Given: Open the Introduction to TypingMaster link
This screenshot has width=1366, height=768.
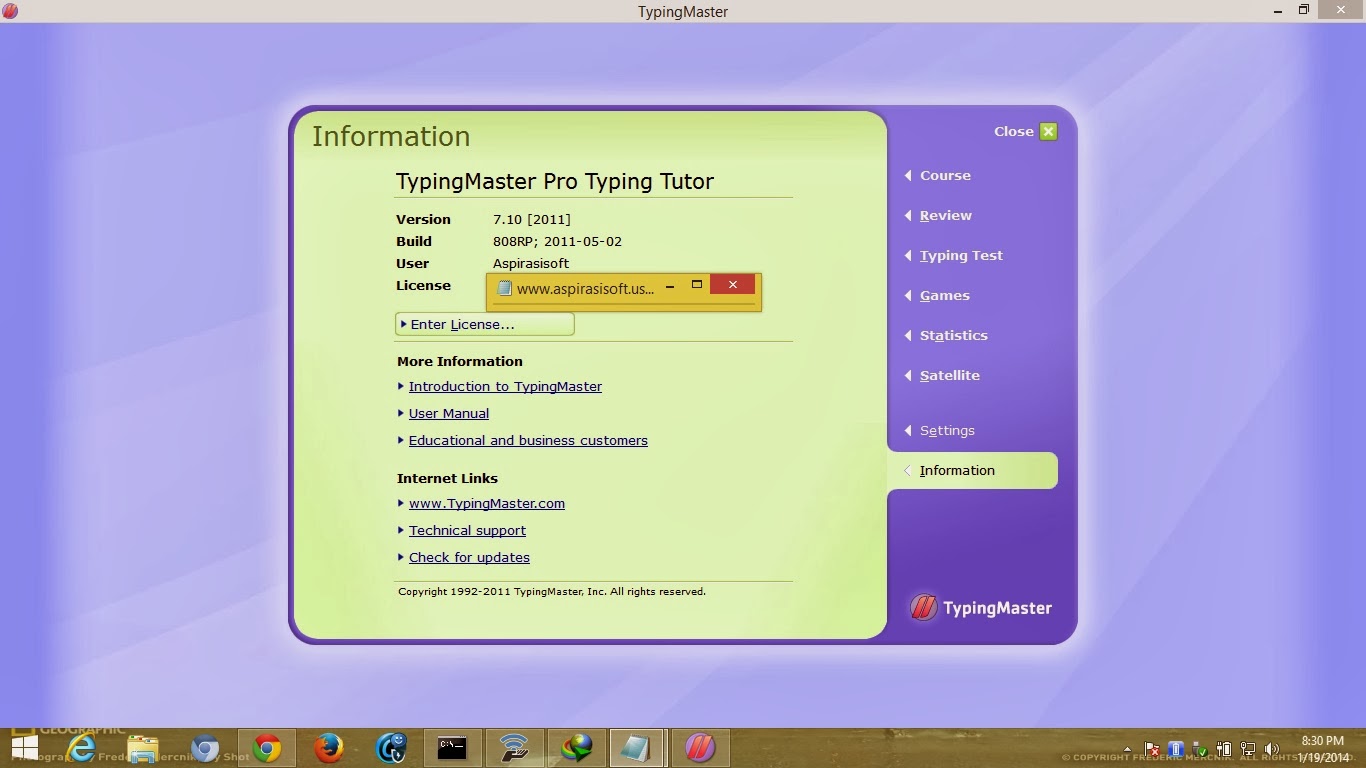Looking at the screenshot, I should pos(505,386).
